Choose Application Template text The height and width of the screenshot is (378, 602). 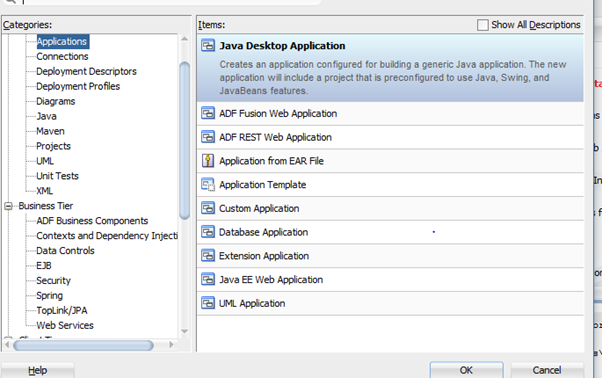coord(263,185)
